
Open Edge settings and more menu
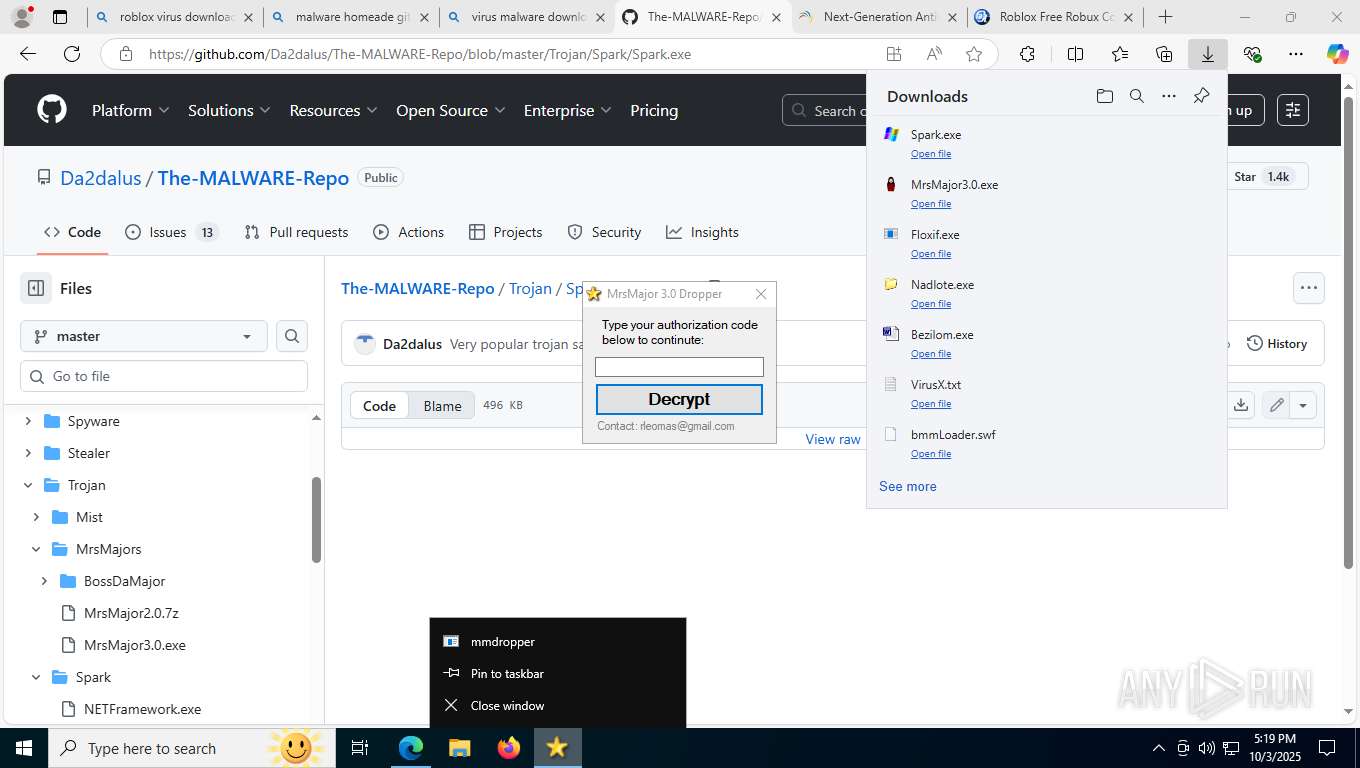point(1296,54)
